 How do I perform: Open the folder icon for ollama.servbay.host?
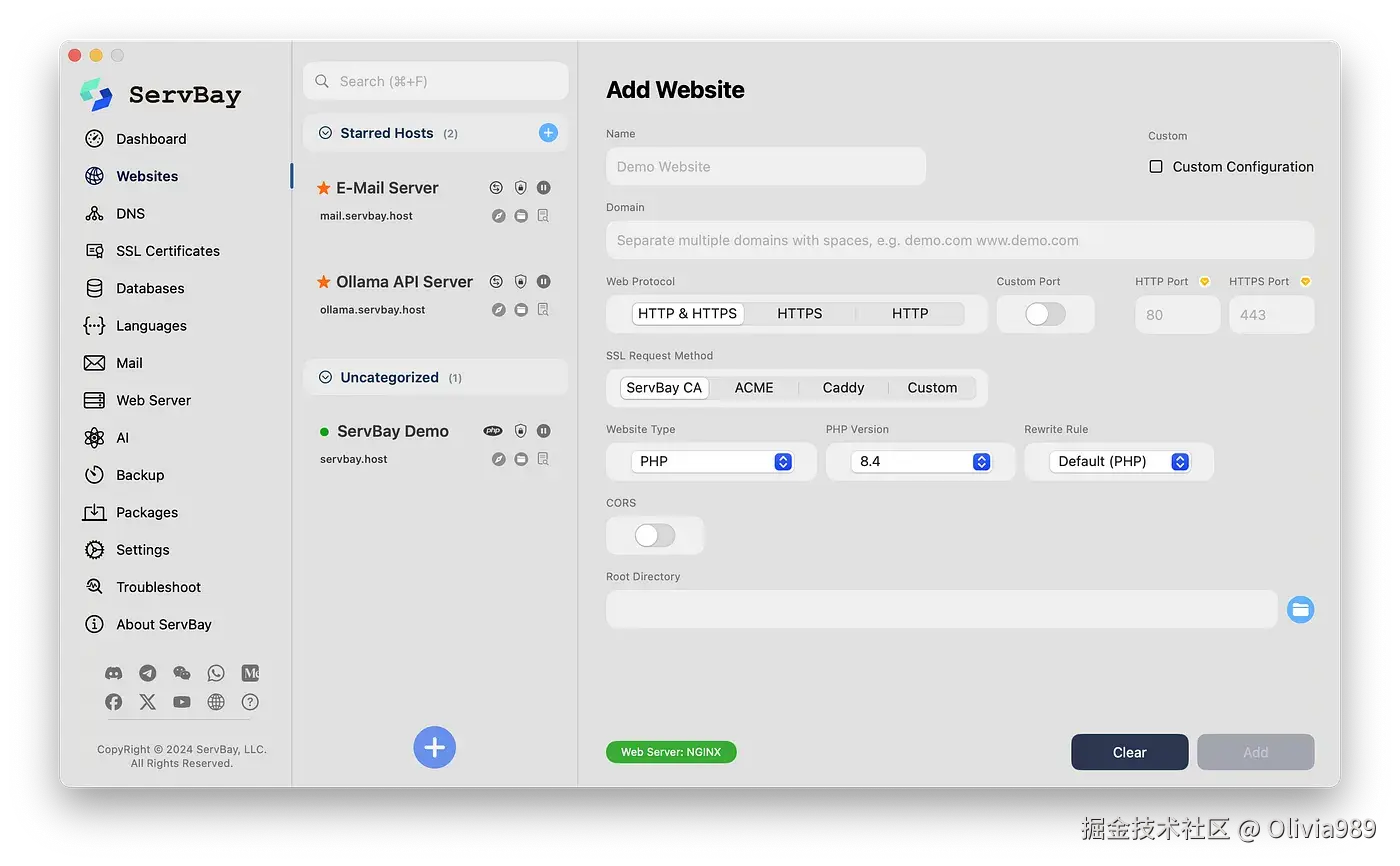point(521,310)
